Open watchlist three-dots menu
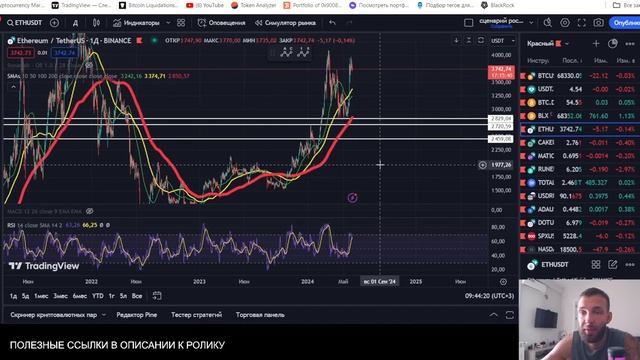 point(630,43)
